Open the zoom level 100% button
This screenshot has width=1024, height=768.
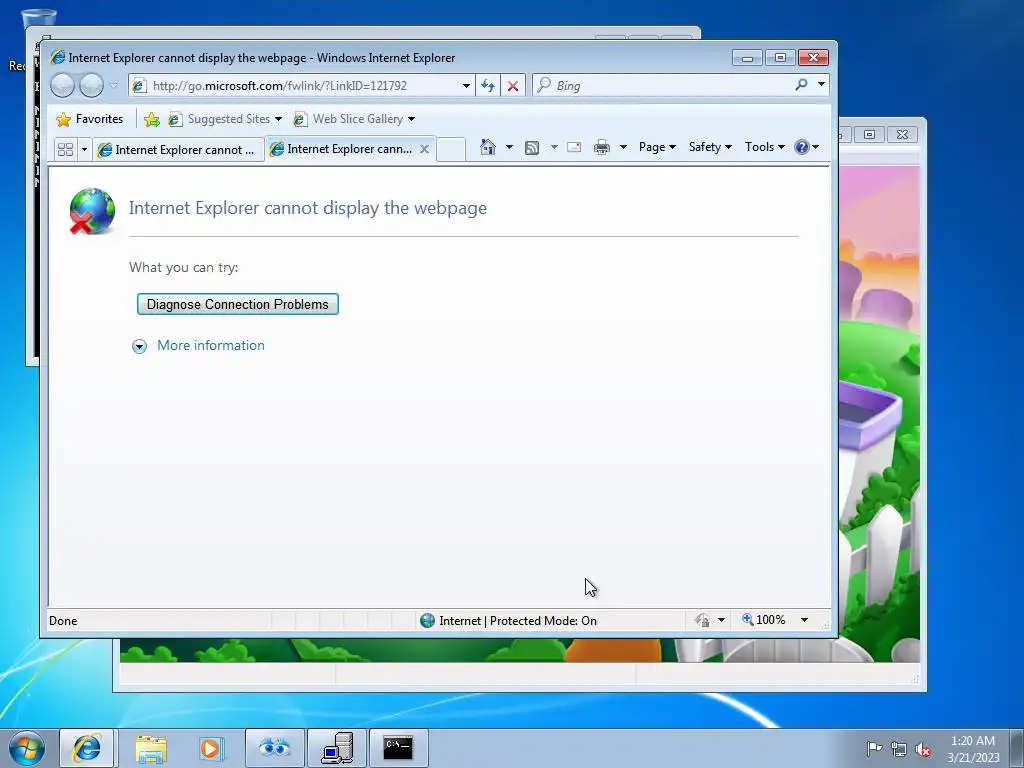pyautogui.click(x=764, y=620)
